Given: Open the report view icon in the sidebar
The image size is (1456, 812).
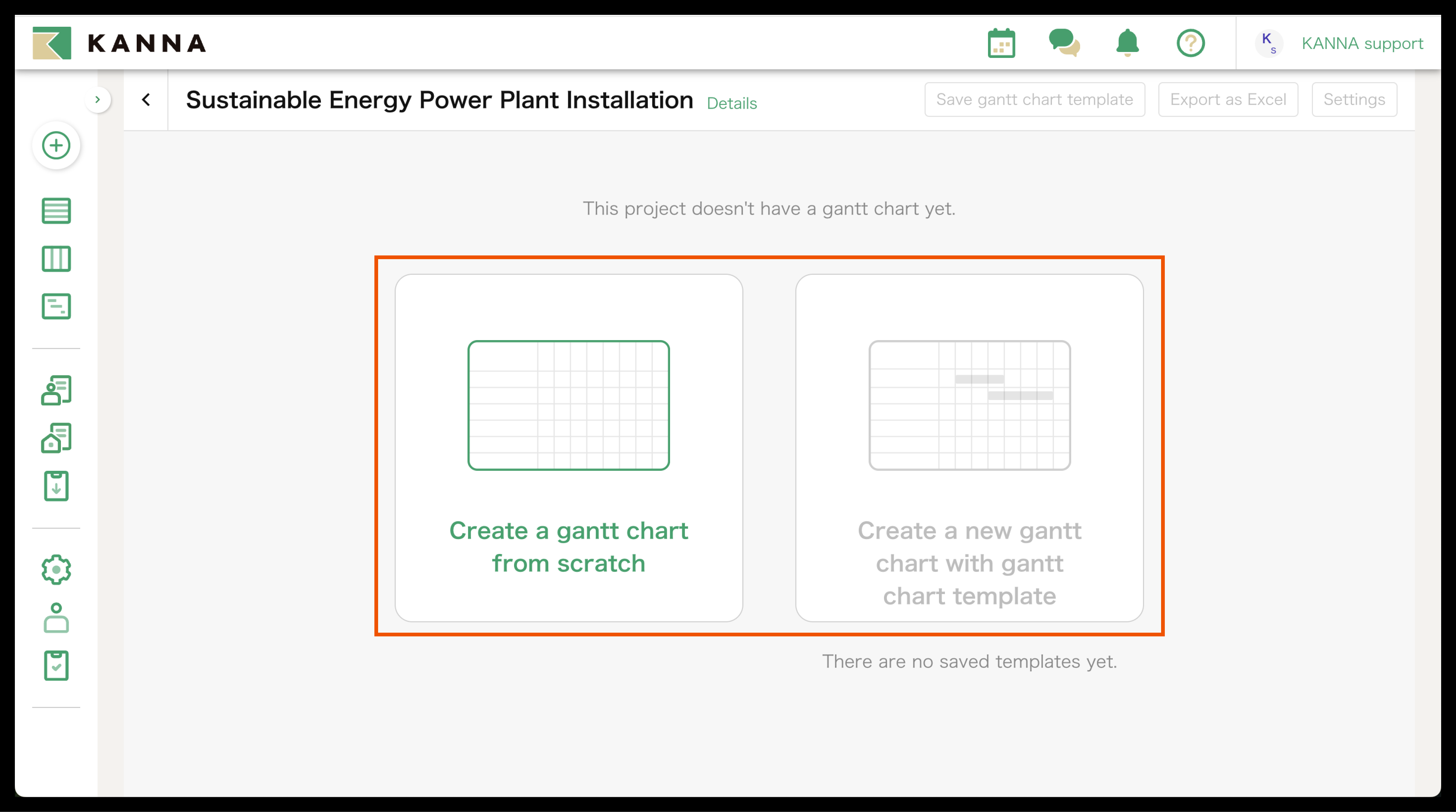Looking at the screenshot, I should (56, 306).
